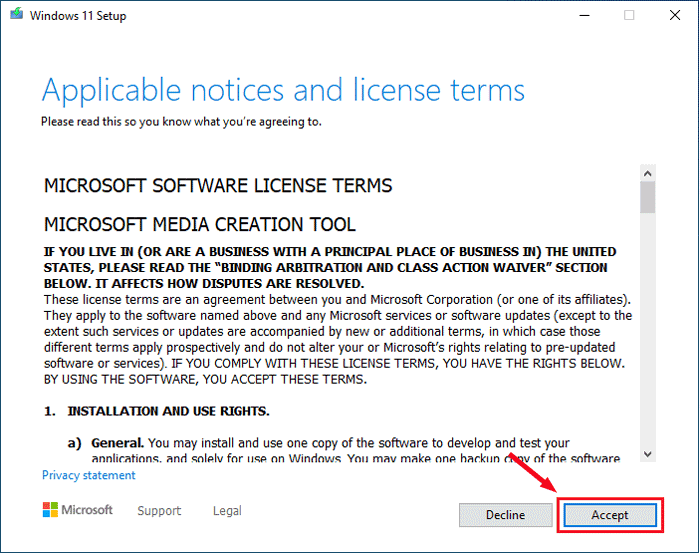Click the license text scrollbar thumb

click(x=648, y=198)
